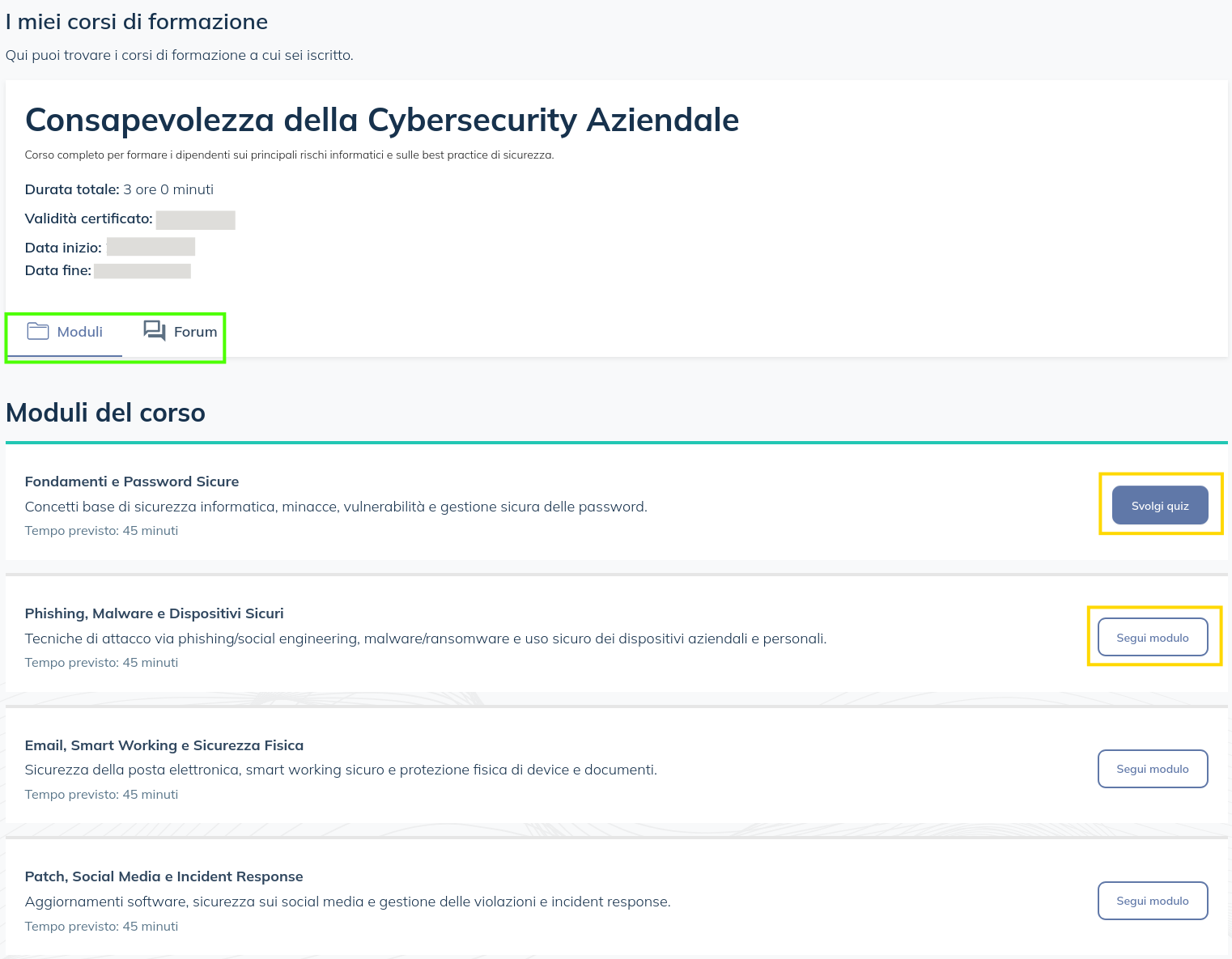Click the Moduli del corso section header

coord(105,413)
